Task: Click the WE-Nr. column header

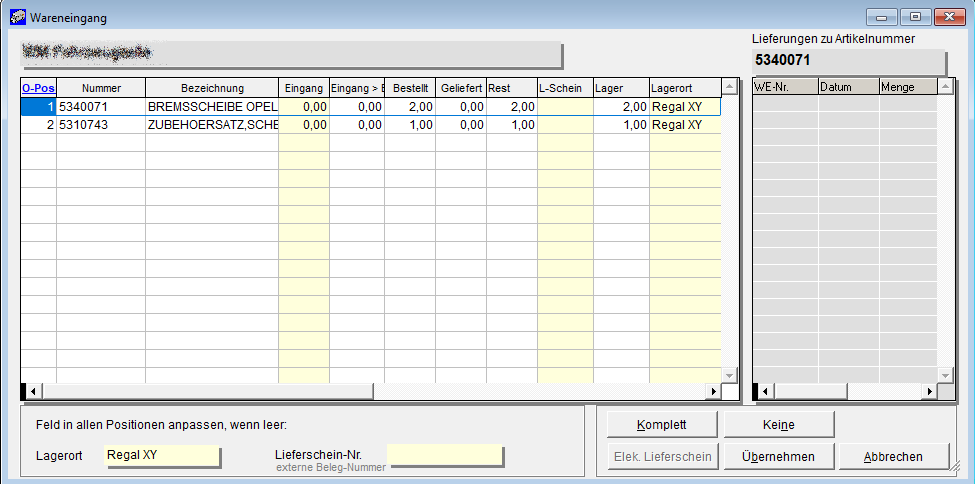Action: pos(785,87)
